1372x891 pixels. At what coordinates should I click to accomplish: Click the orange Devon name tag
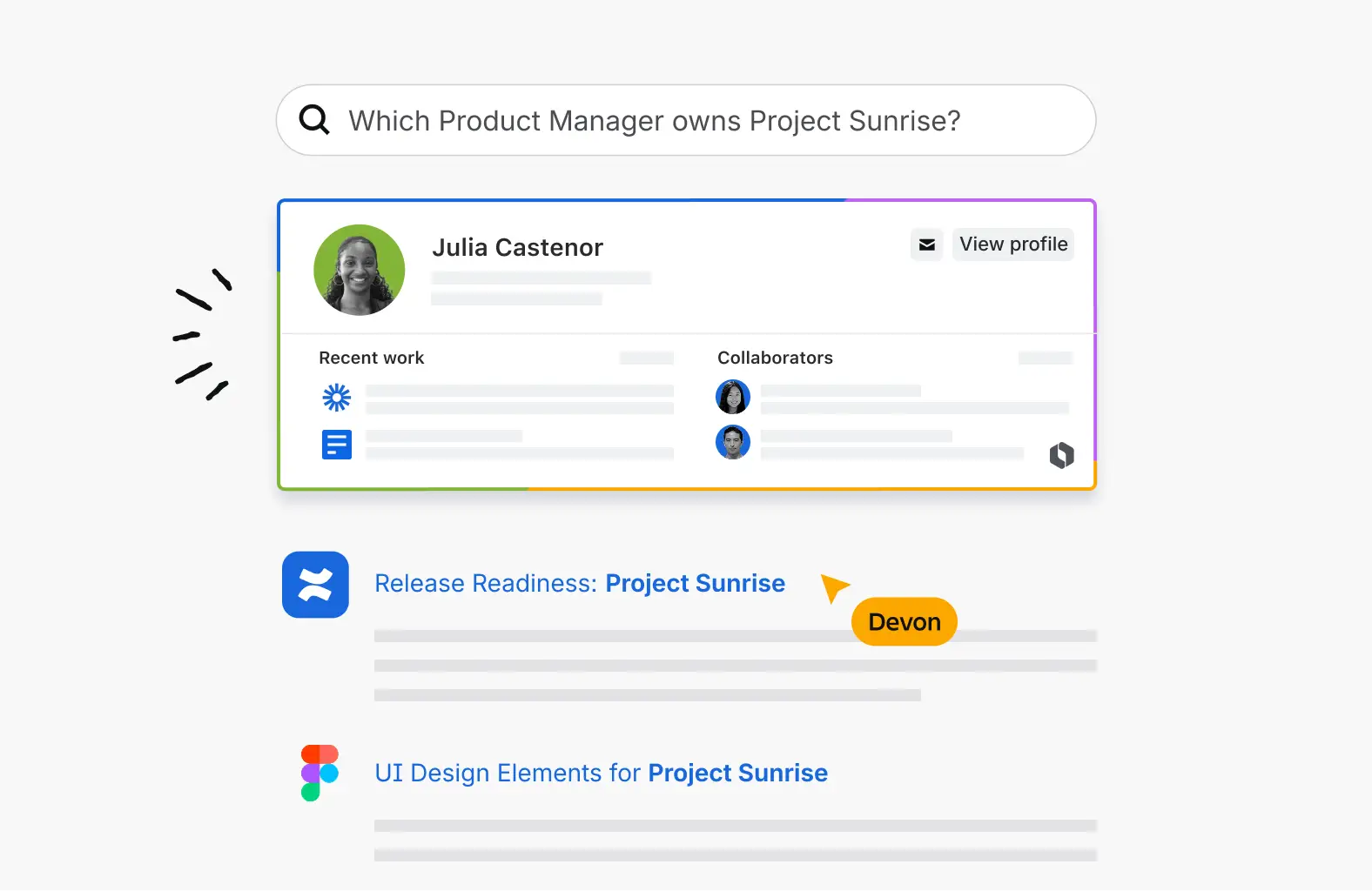point(904,622)
